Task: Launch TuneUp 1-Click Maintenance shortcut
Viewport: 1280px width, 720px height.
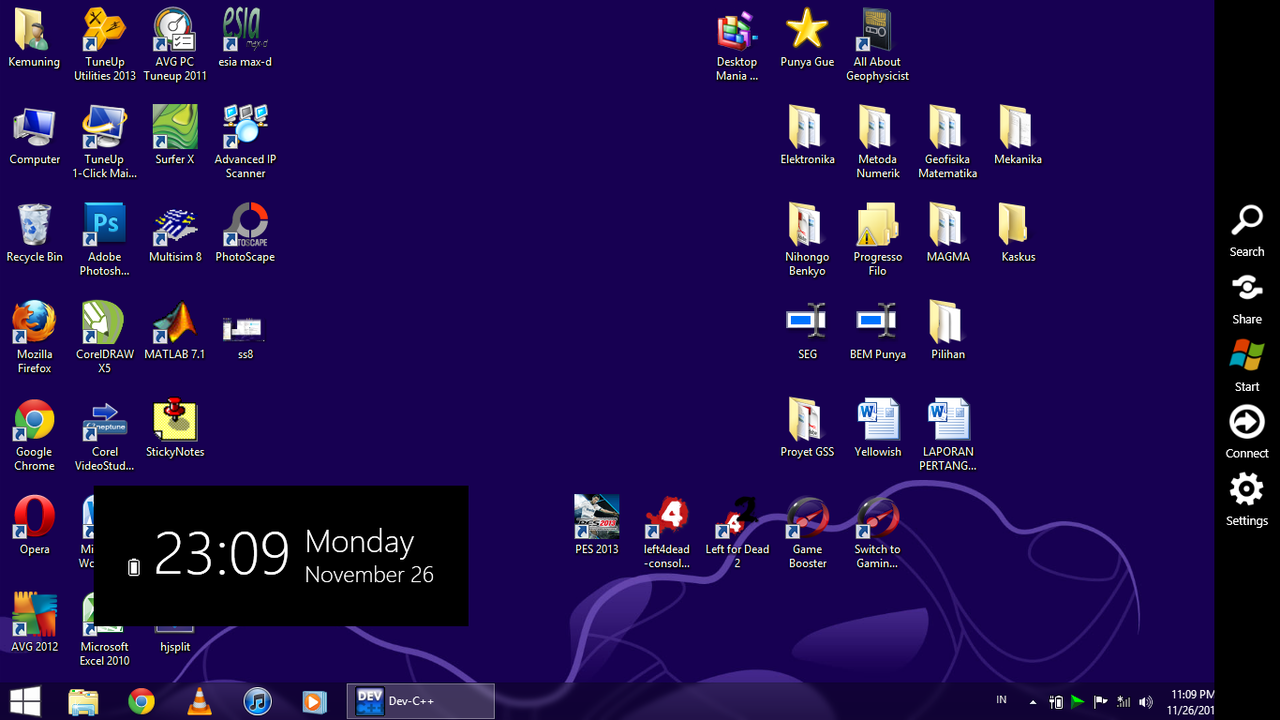Action: [105, 142]
